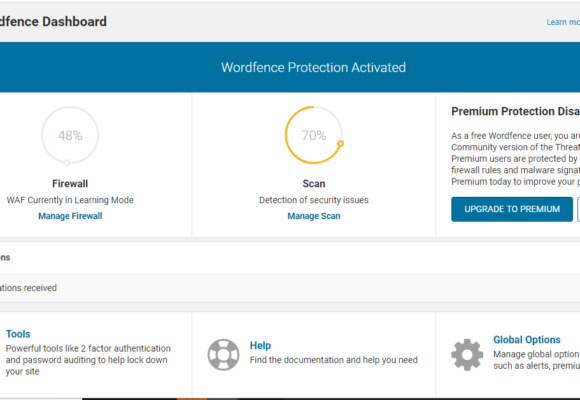580x400 pixels.
Task: Click the Scan 70% progress circle
Action: [314, 135]
